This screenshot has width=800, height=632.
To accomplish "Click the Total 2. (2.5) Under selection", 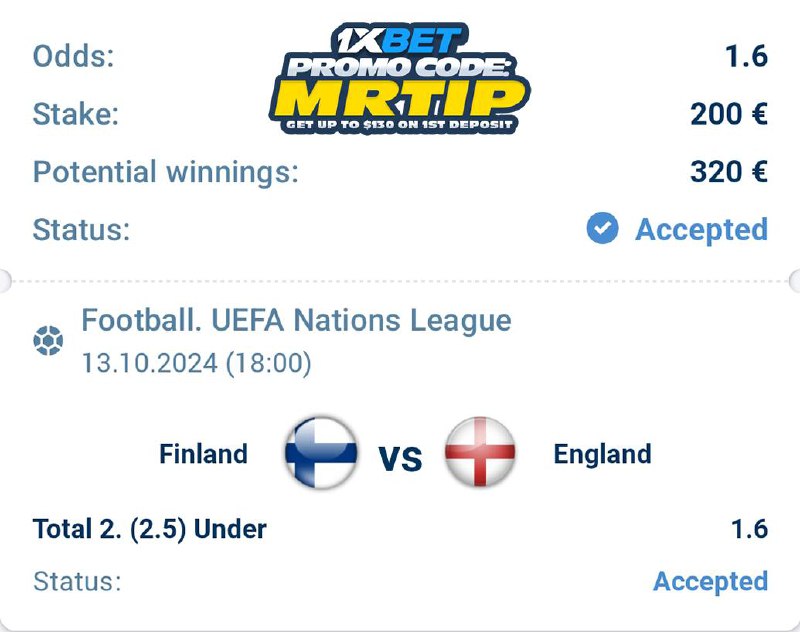I will [x=150, y=528].
